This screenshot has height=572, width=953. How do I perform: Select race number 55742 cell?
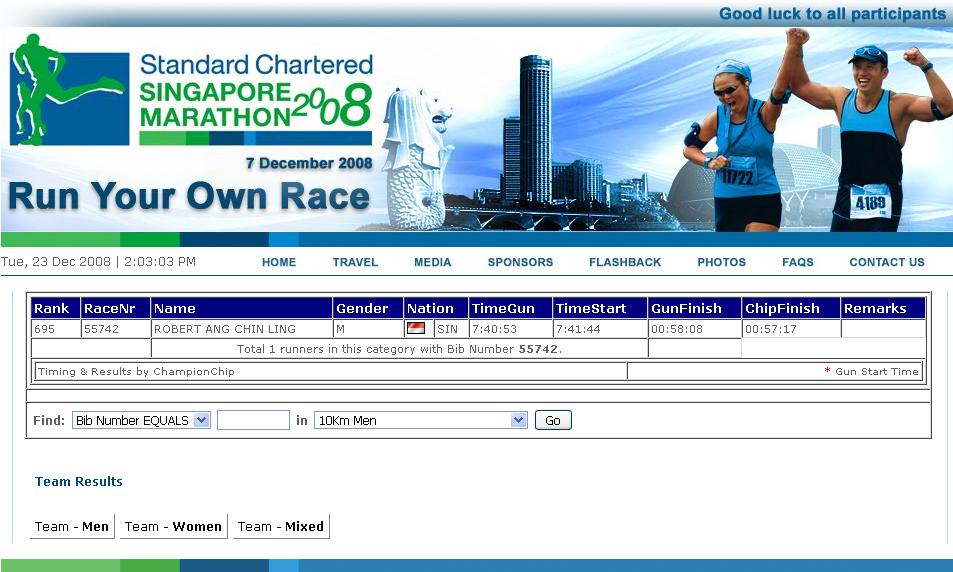coord(115,329)
